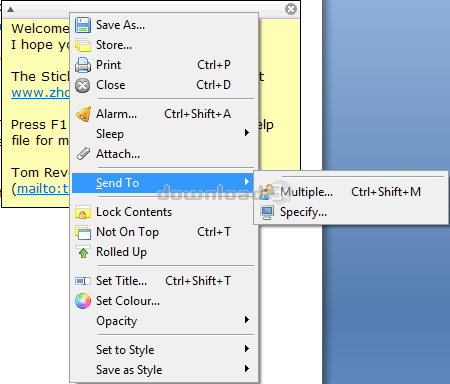
Task: Click the Set Title icon
Action: (x=83, y=281)
